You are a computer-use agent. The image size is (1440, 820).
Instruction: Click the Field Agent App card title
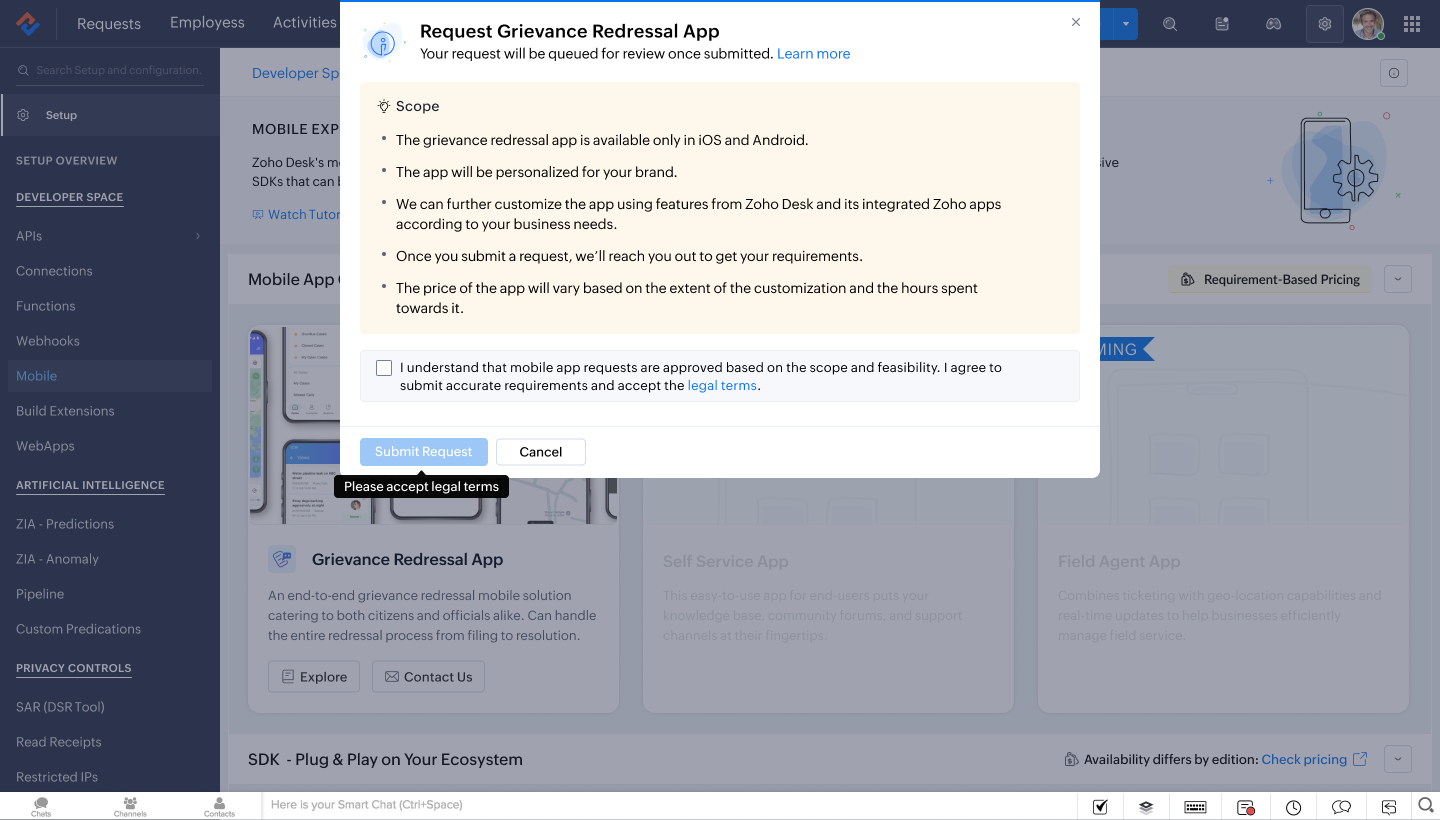click(x=1119, y=562)
